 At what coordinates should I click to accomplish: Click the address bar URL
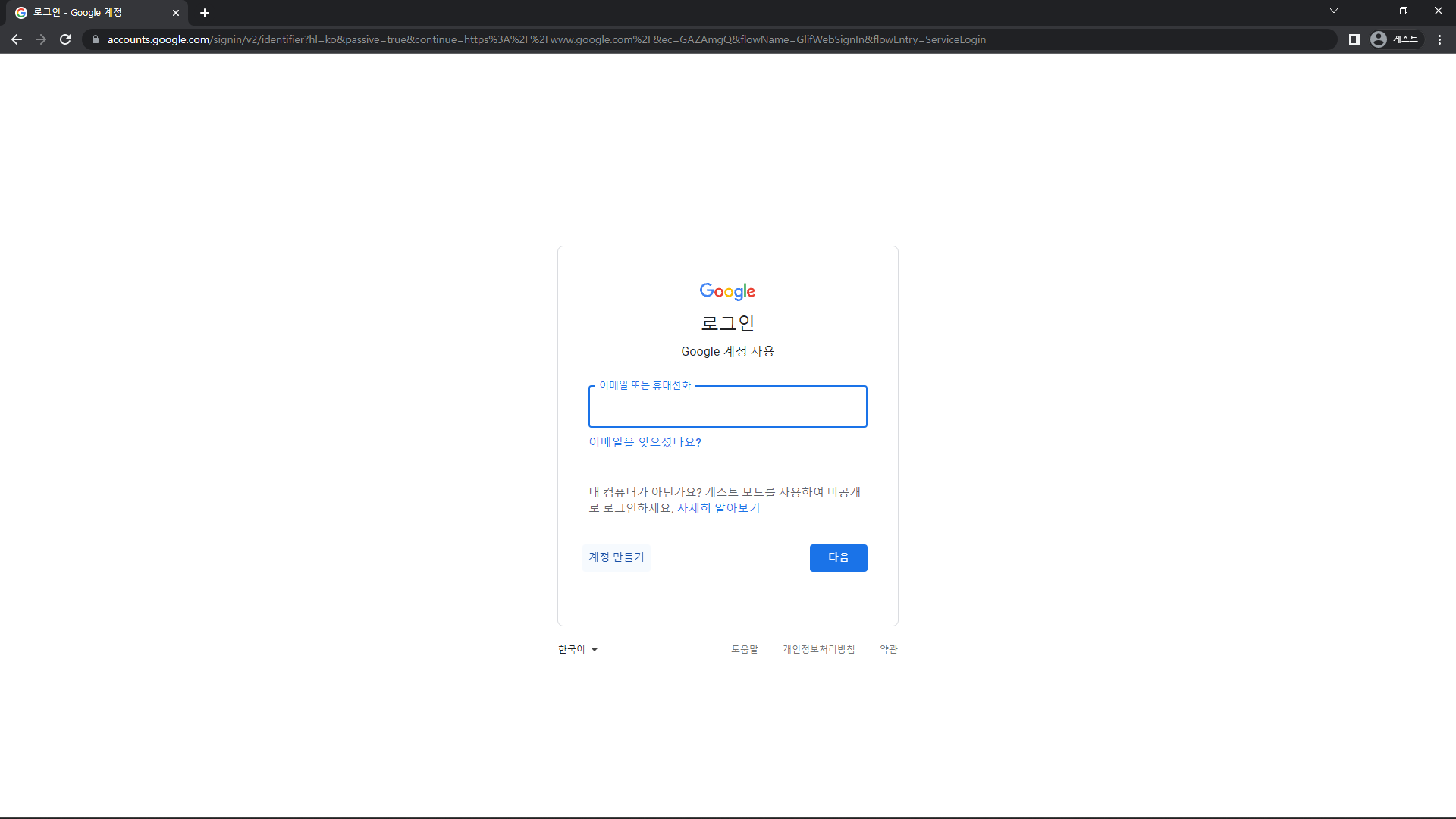[x=546, y=39]
